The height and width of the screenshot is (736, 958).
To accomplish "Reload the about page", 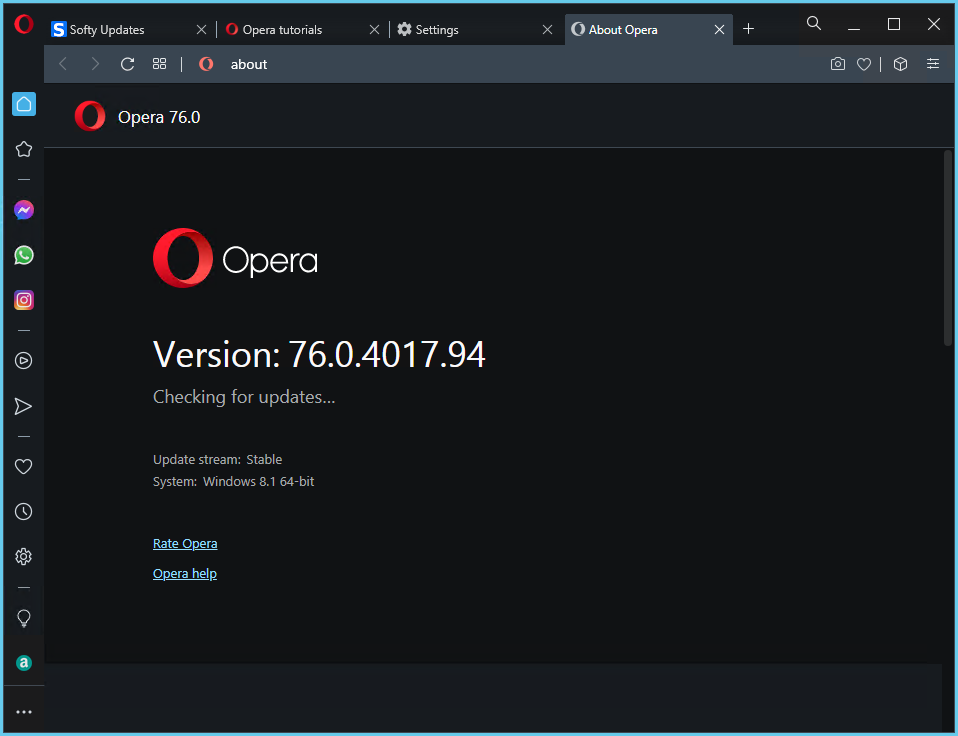I will click(x=127, y=64).
